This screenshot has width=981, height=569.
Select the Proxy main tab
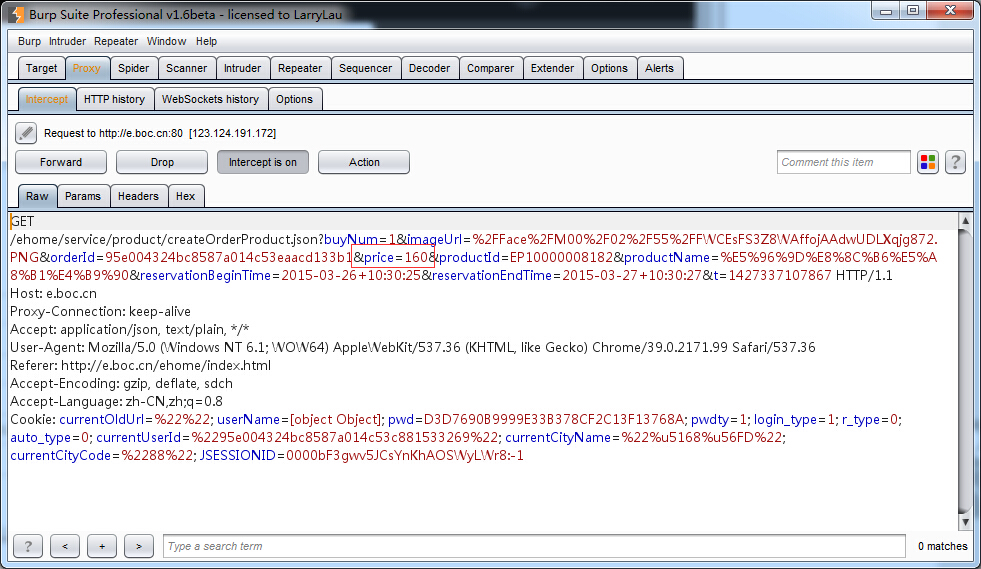click(x=86, y=68)
